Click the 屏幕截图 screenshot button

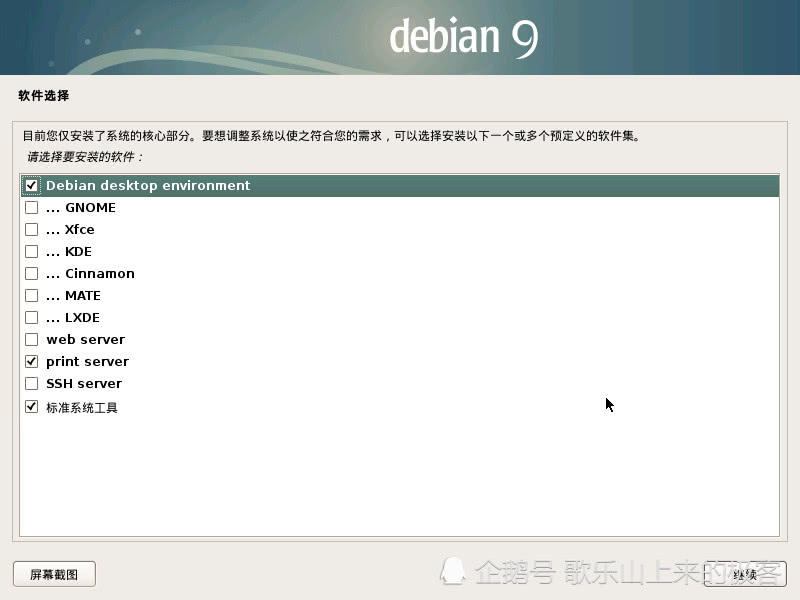54,574
